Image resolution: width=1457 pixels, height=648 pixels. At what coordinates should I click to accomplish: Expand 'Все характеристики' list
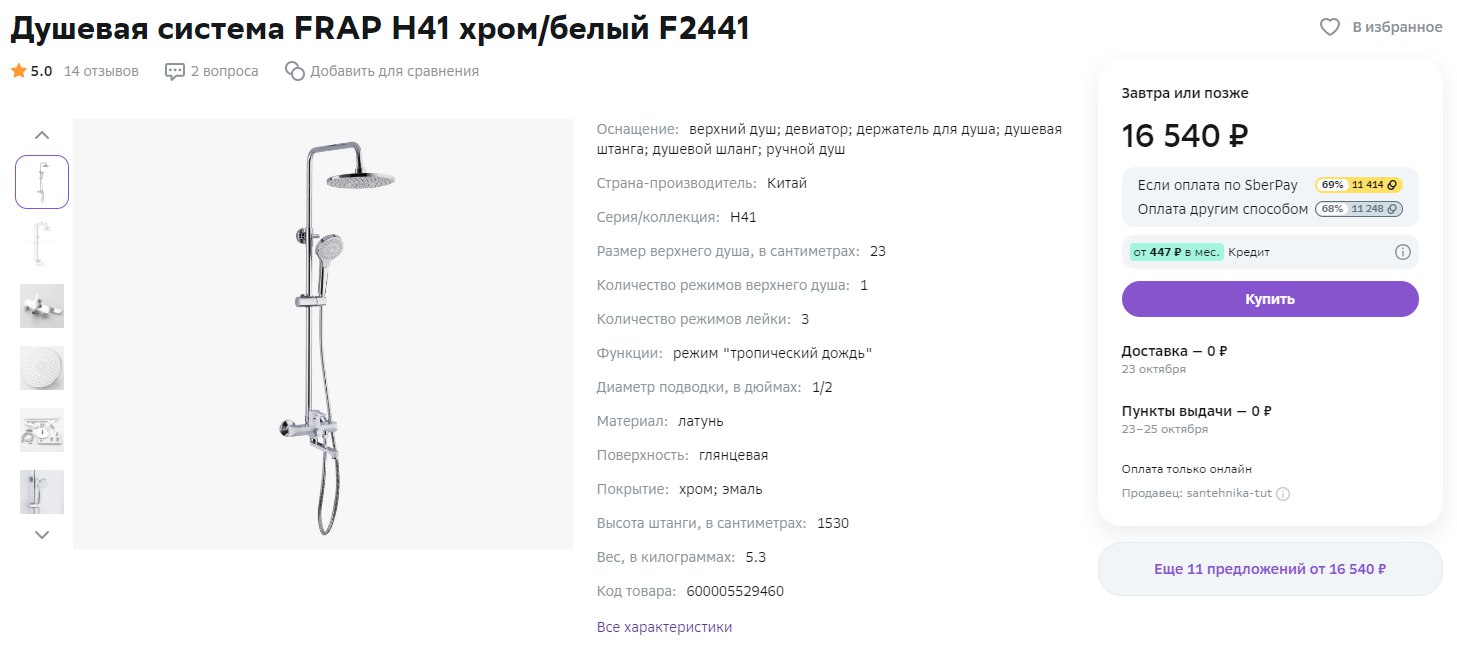click(x=664, y=627)
